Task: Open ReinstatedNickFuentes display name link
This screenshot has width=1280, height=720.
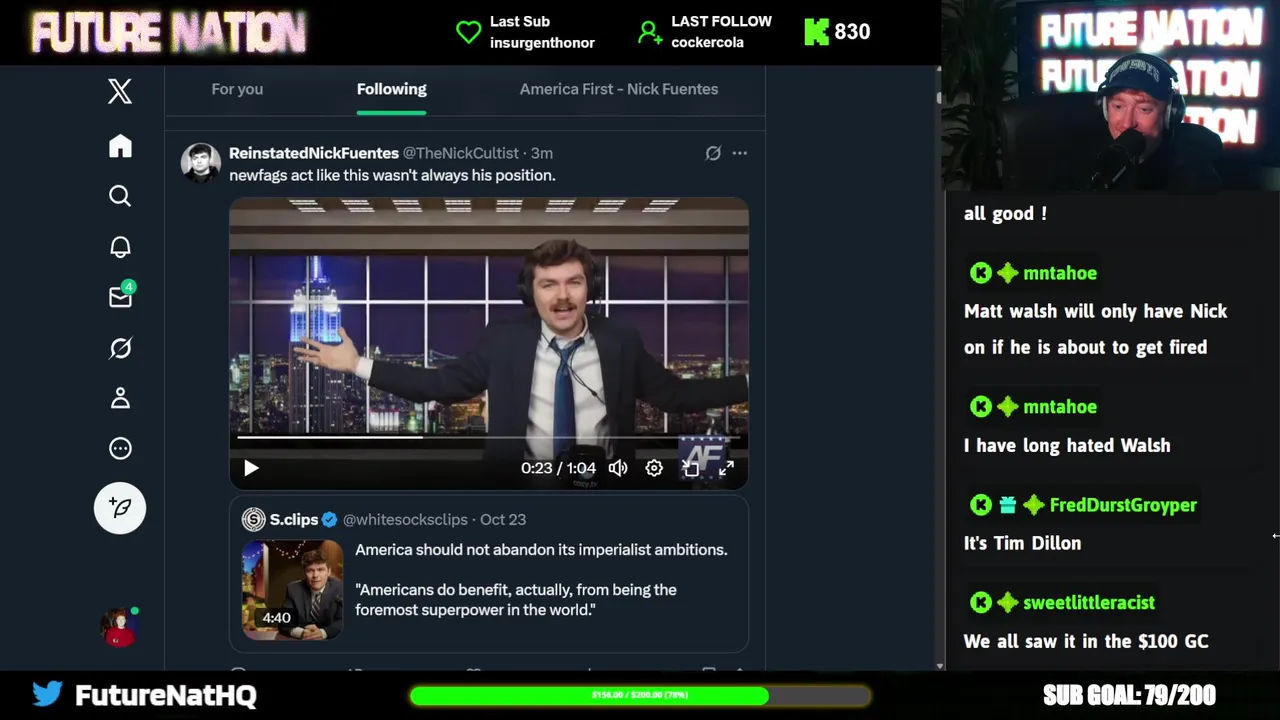Action: coord(314,153)
